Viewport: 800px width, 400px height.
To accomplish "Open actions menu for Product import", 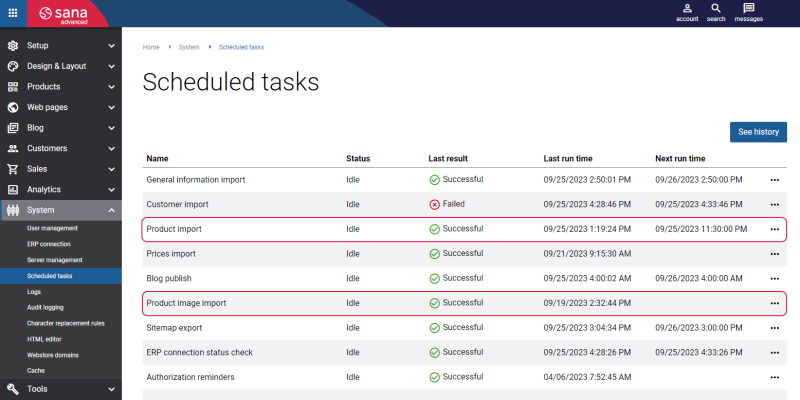I will tap(774, 230).
